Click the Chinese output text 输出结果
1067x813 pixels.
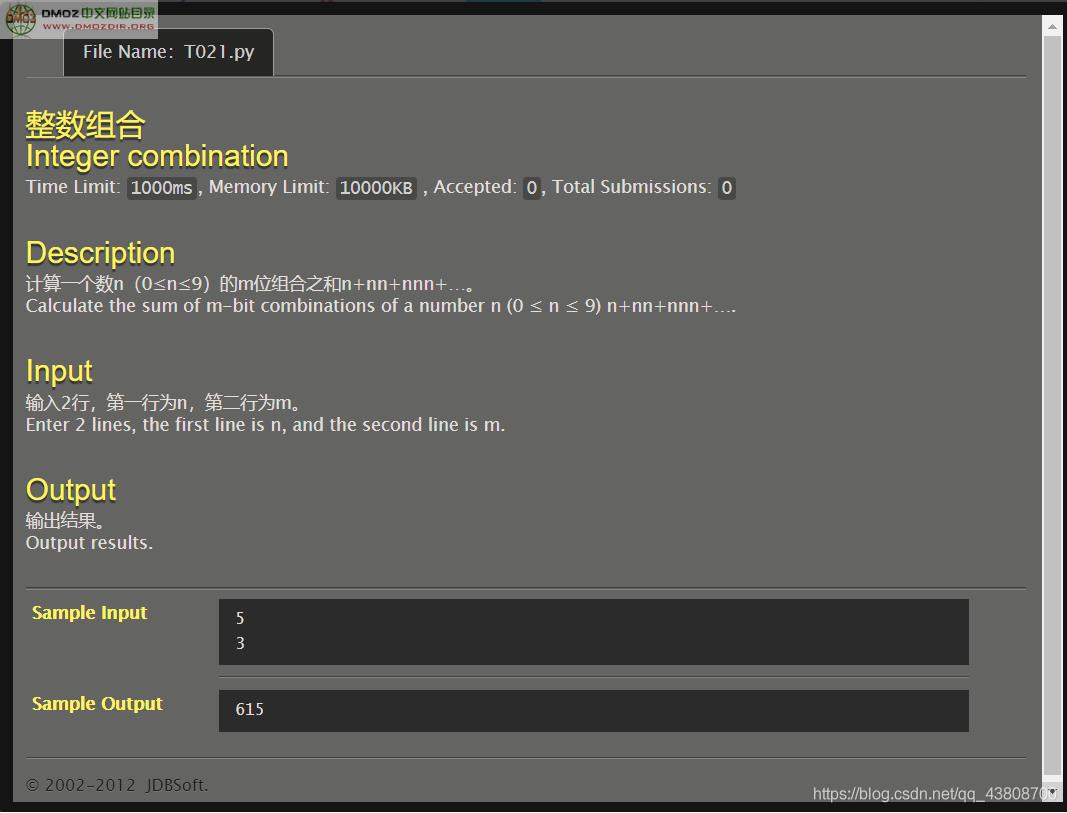pos(65,520)
